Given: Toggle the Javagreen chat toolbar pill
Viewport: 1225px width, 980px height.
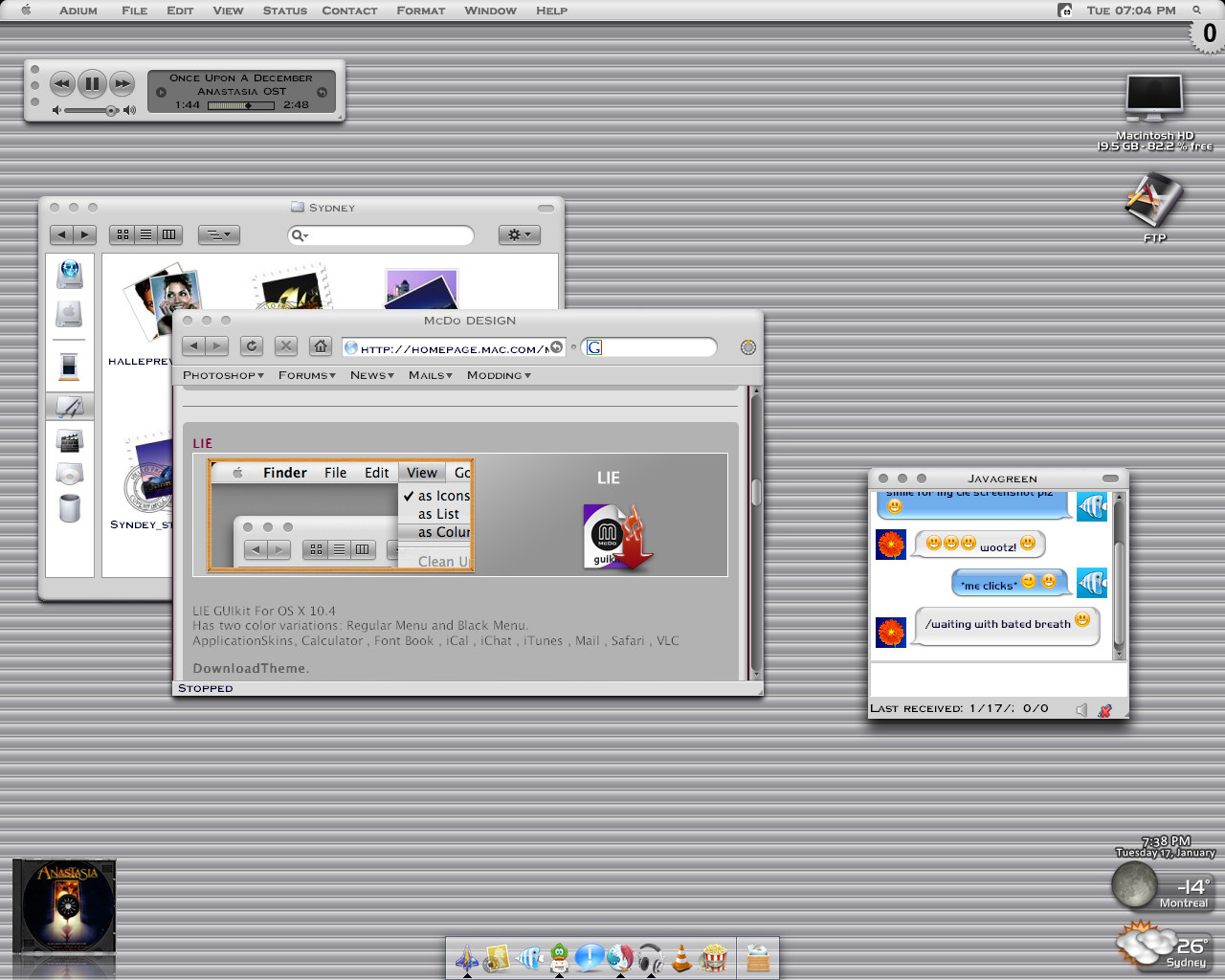Looking at the screenshot, I should 1110,479.
